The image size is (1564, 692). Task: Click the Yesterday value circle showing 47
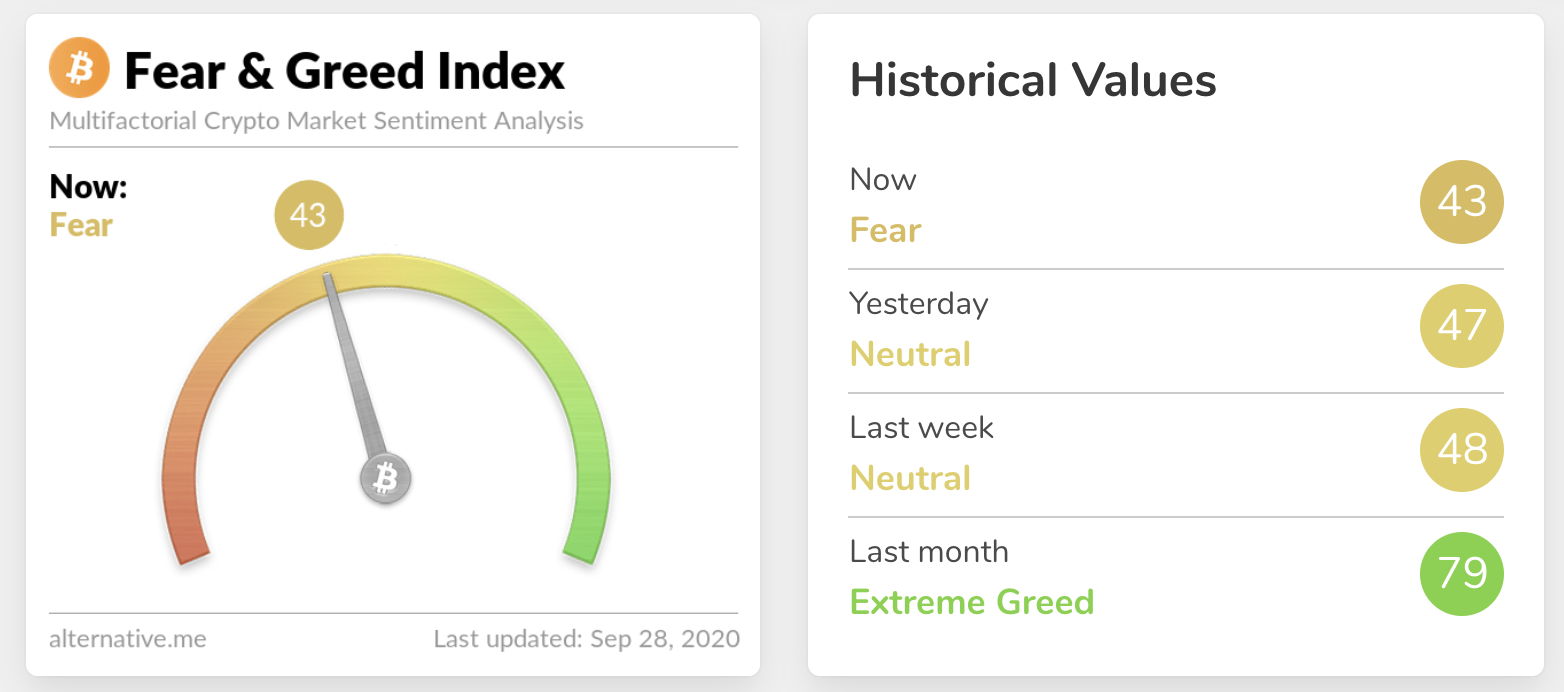tap(1461, 326)
